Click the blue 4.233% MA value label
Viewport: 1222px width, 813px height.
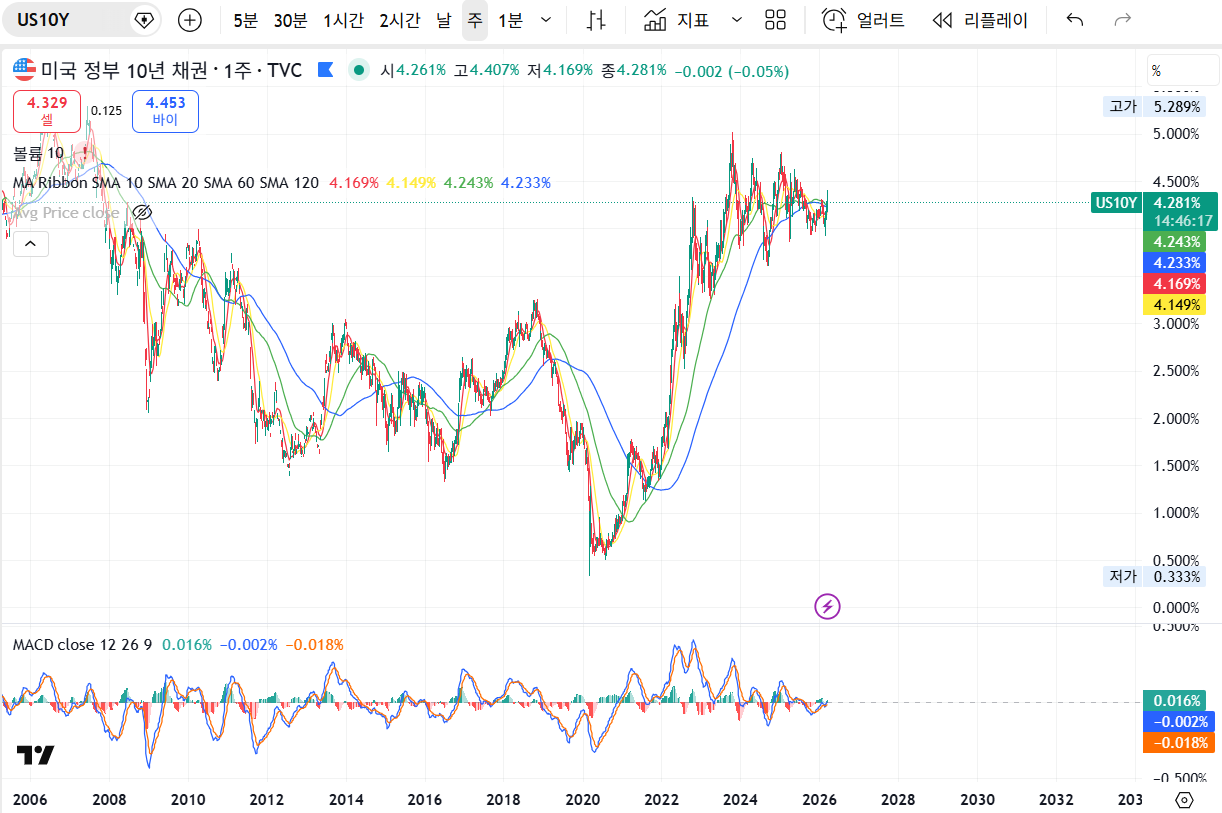pos(1175,263)
